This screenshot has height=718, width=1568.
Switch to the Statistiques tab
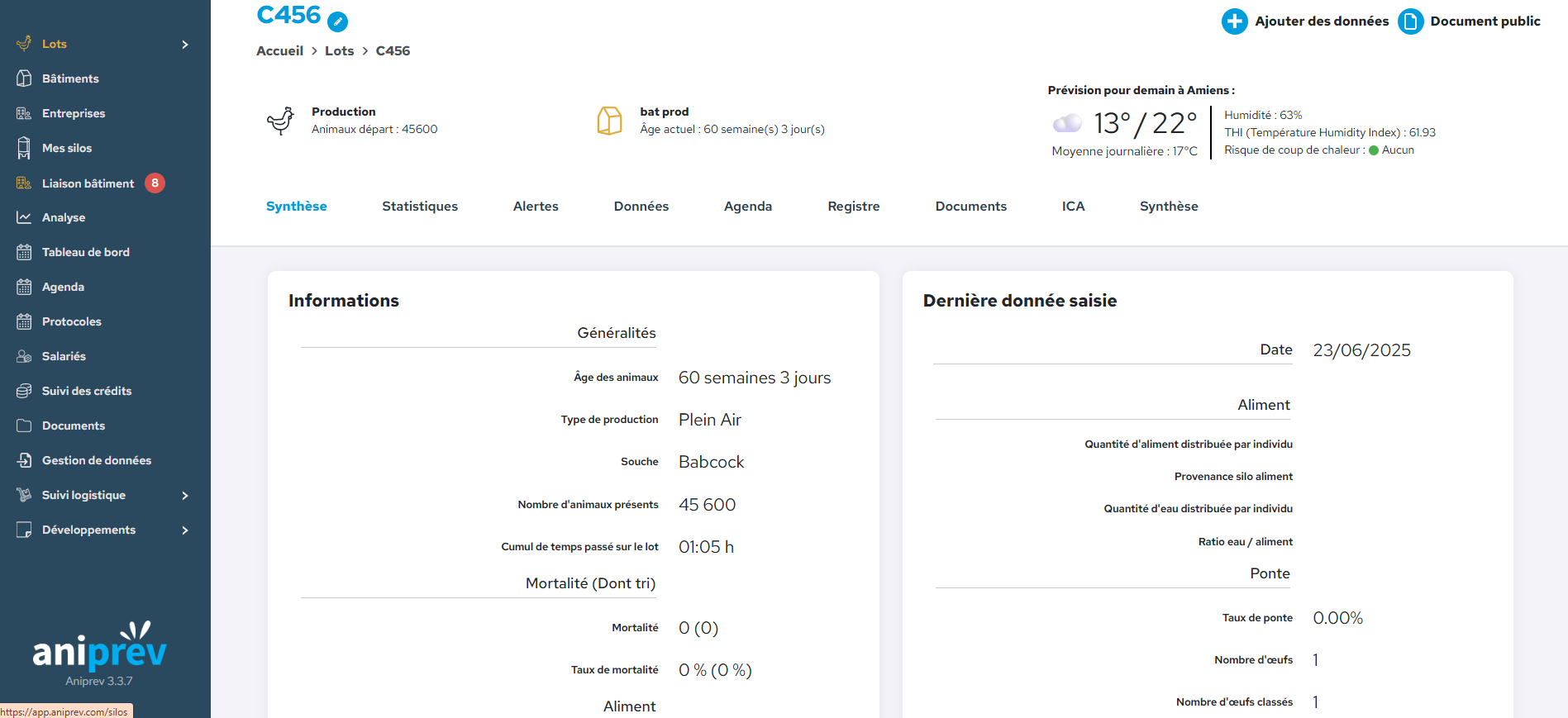point(419,207)
